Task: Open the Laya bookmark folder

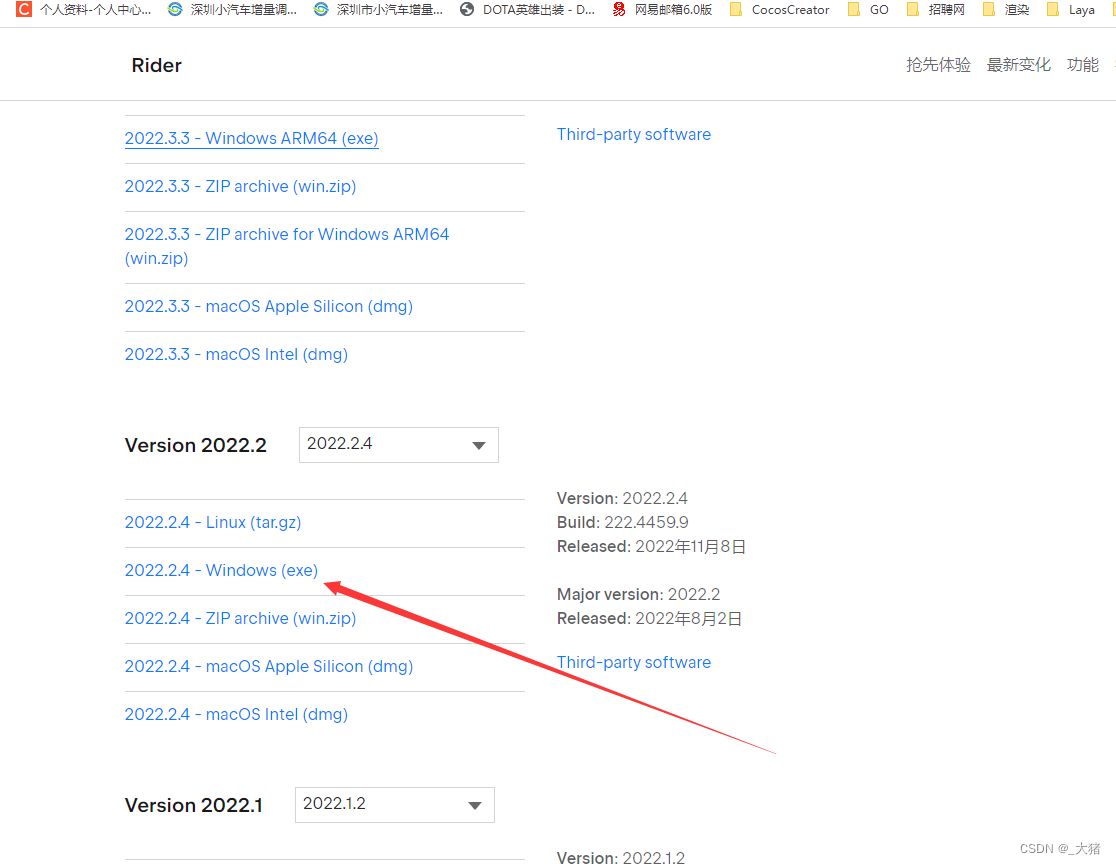Action: click(1070, 9)
